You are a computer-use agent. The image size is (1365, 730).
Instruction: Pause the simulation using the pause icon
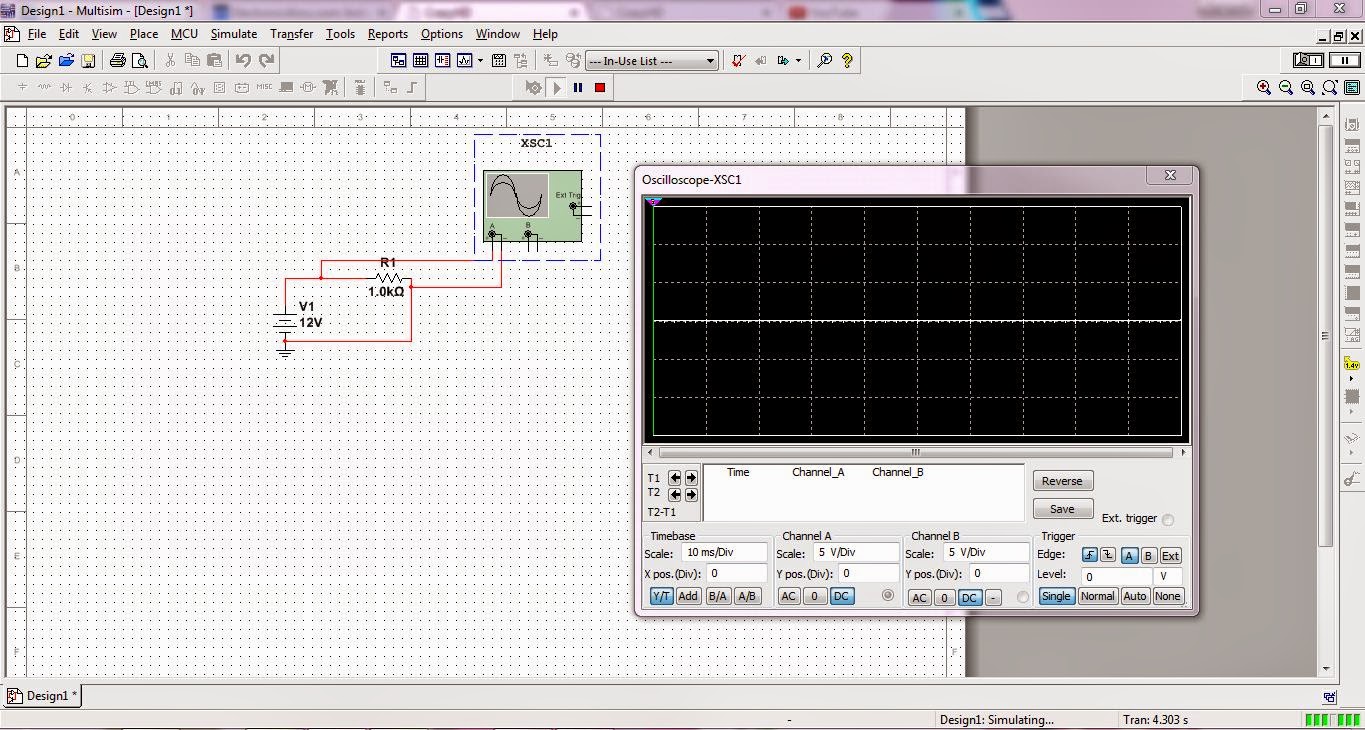tap(578, 87)
